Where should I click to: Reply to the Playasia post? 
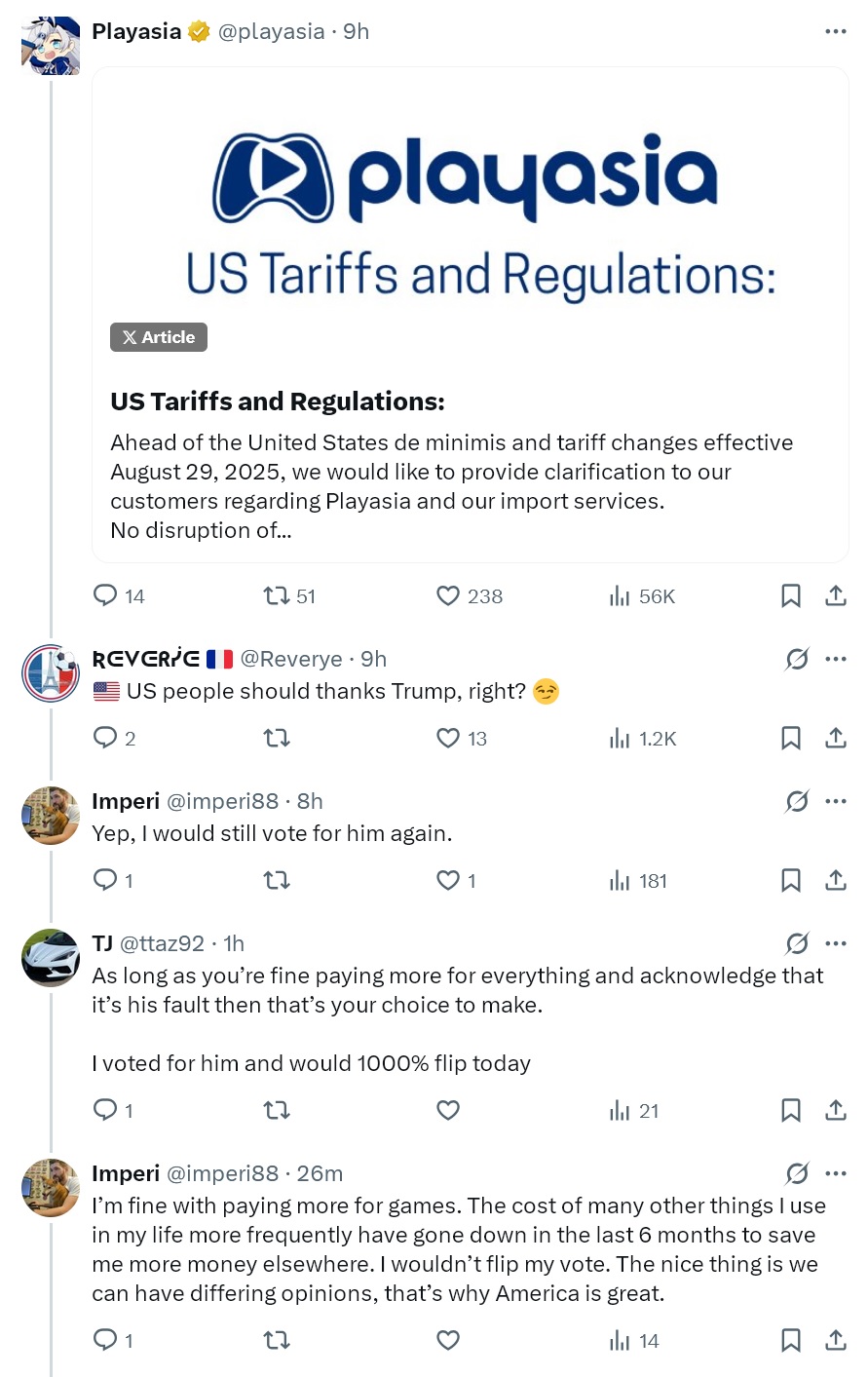tap(105, 595)
